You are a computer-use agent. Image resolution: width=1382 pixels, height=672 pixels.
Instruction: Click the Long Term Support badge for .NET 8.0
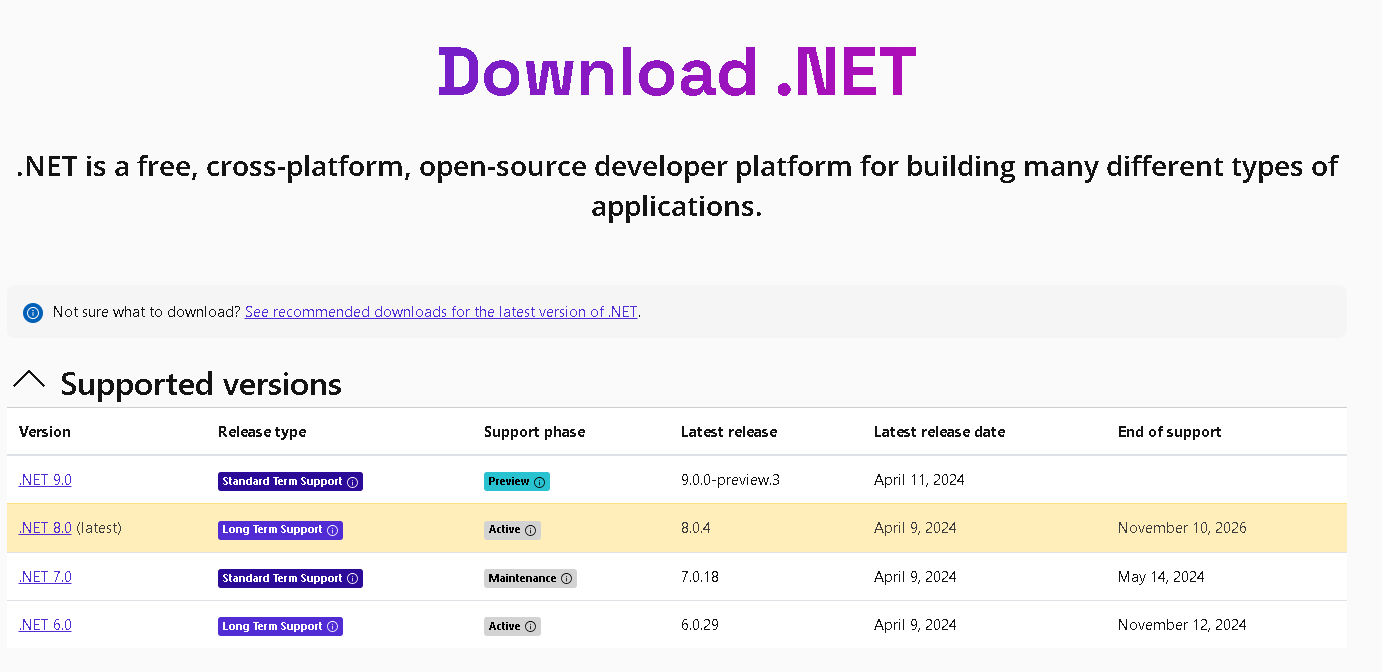click(x=280, y=530)
